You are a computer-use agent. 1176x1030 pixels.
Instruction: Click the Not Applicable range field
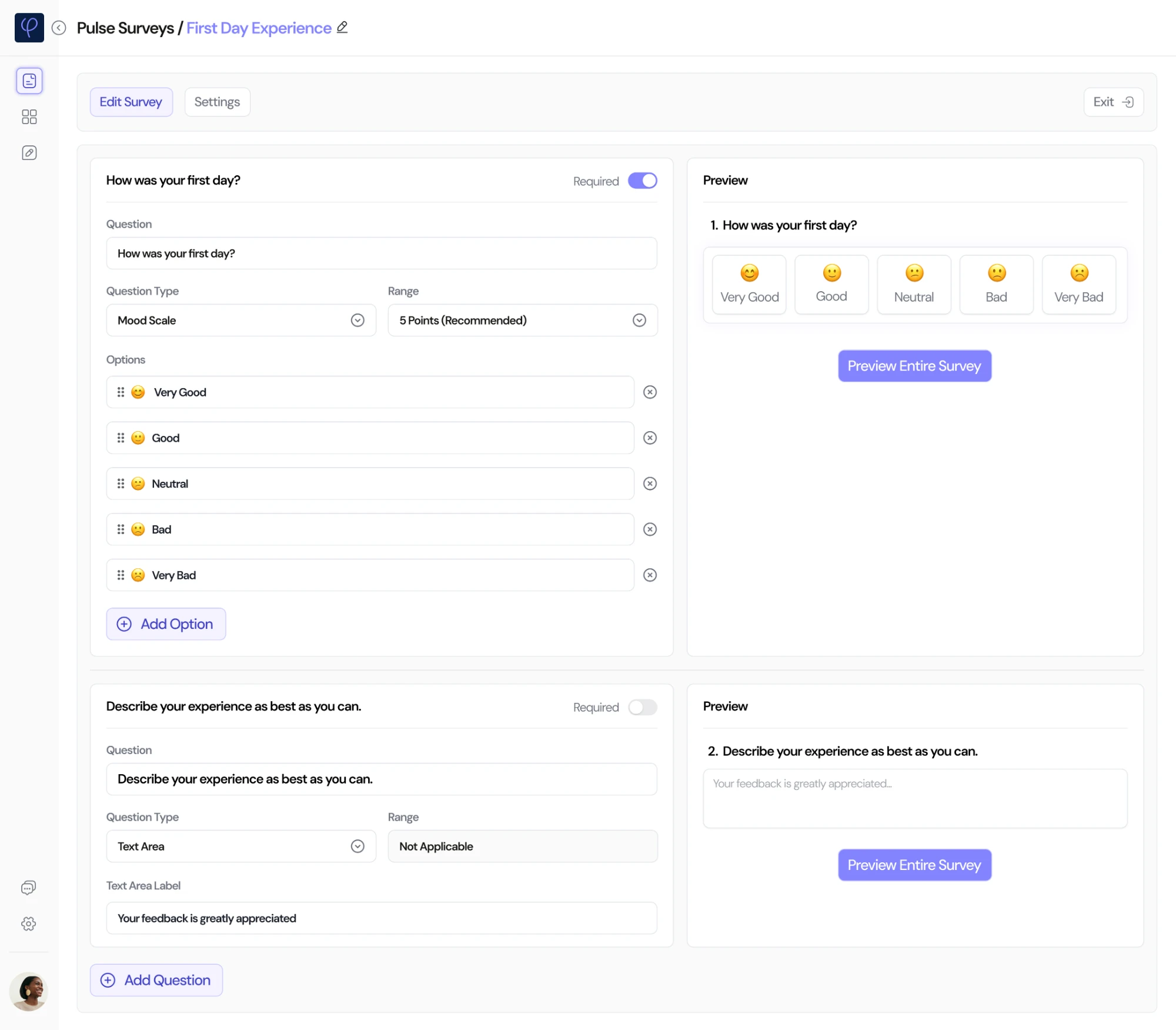pyautogui.click(x=523, y=846)
